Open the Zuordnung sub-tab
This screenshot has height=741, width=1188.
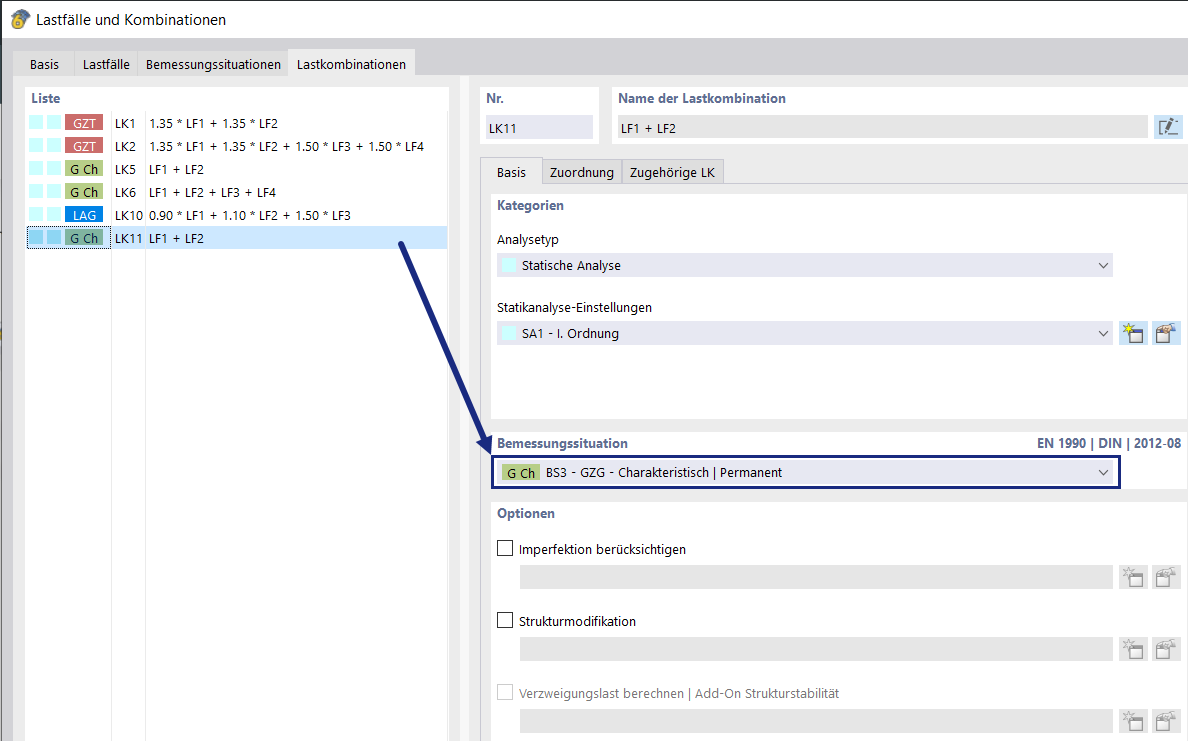tap(582, 173)
